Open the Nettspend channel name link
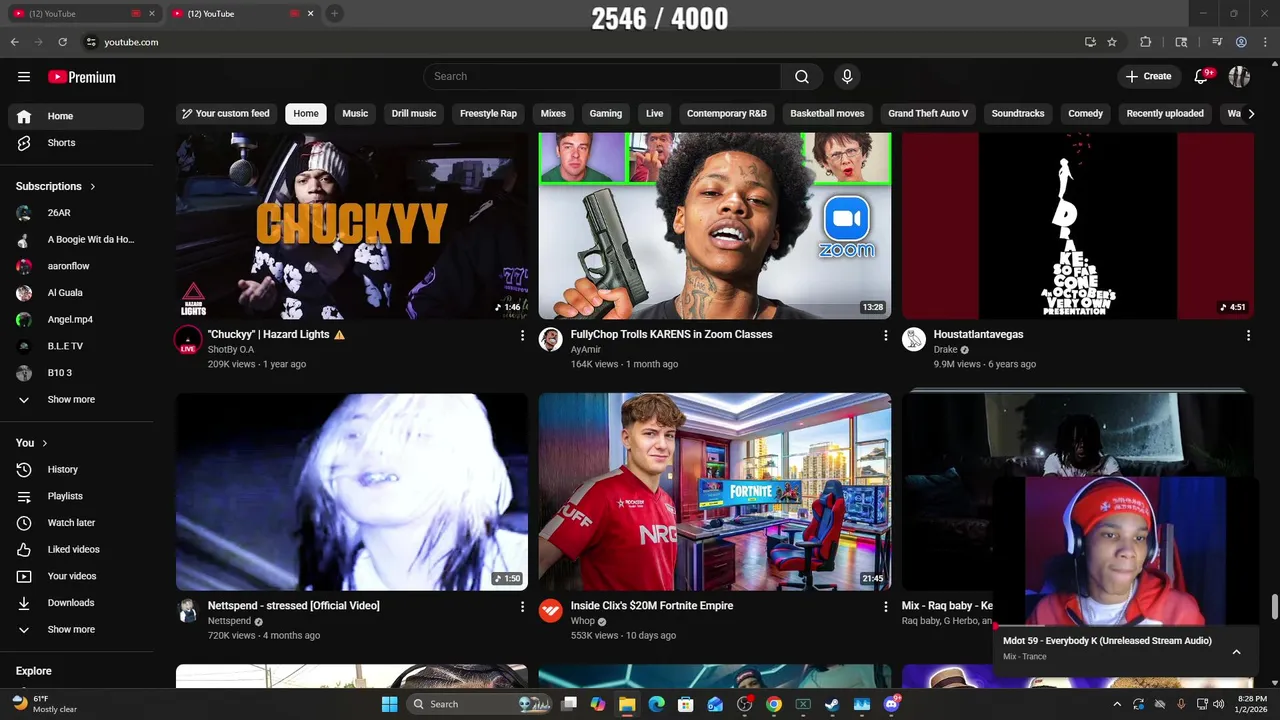 click(x=229, y=621)
